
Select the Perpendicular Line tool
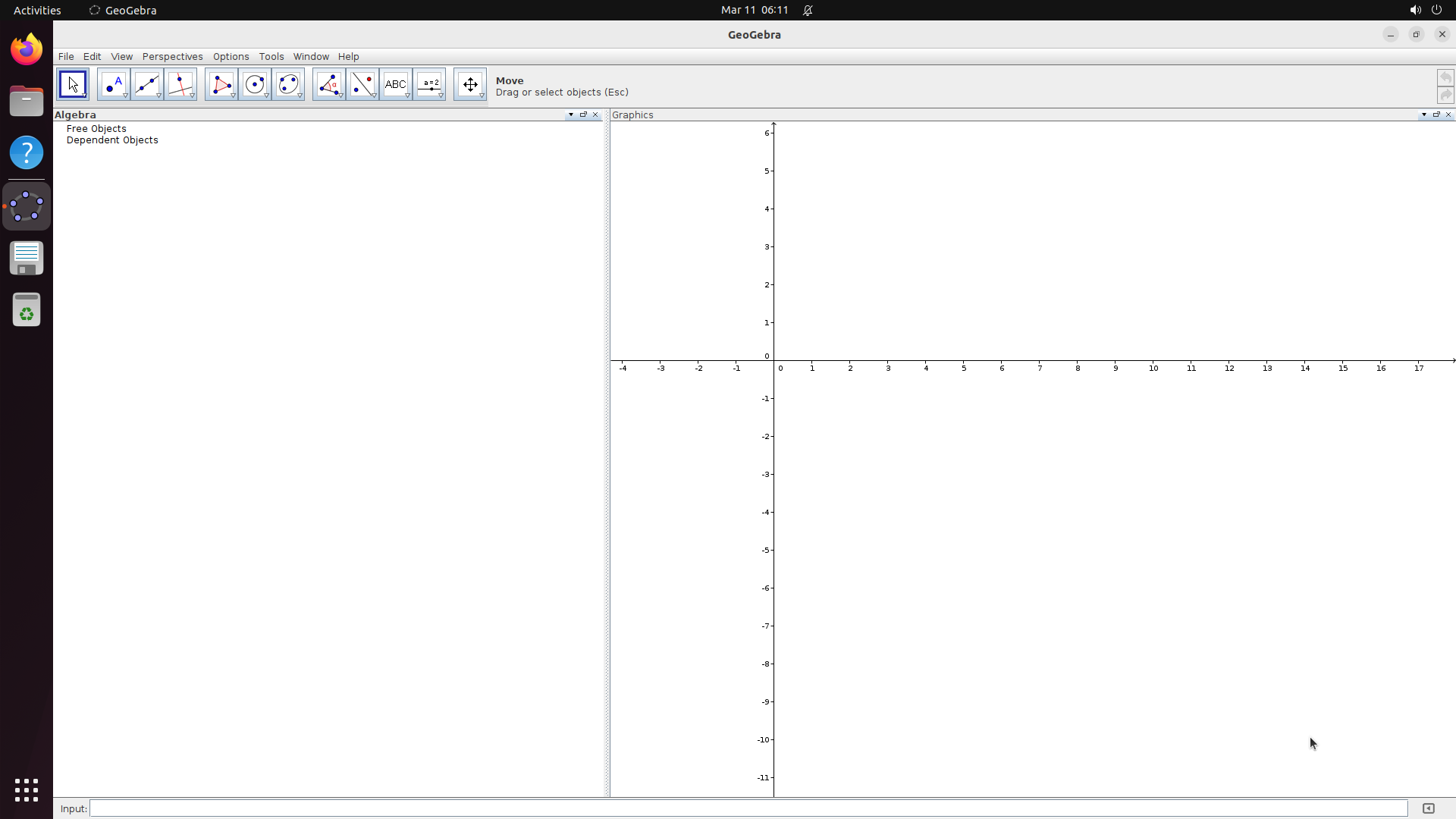click(181, 83)
